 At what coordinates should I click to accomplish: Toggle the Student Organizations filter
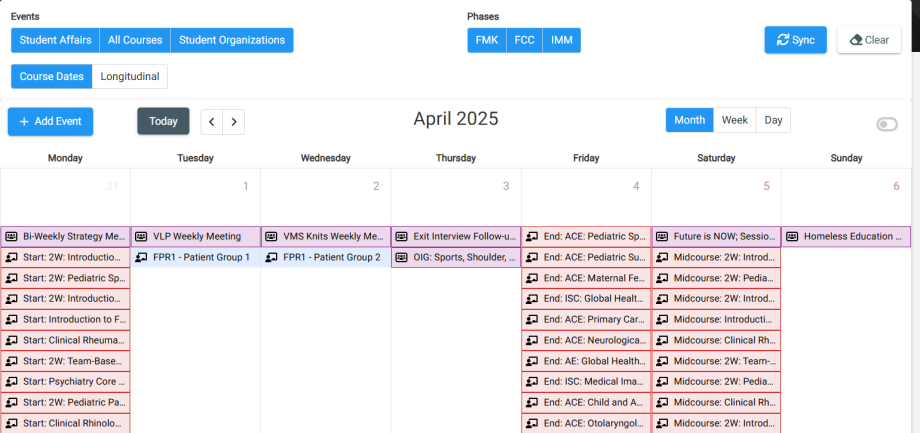pos(232,40)
